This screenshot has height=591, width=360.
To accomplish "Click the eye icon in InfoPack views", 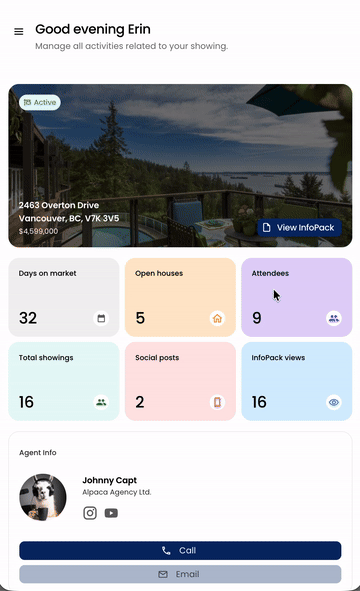I will pos(334,402).
